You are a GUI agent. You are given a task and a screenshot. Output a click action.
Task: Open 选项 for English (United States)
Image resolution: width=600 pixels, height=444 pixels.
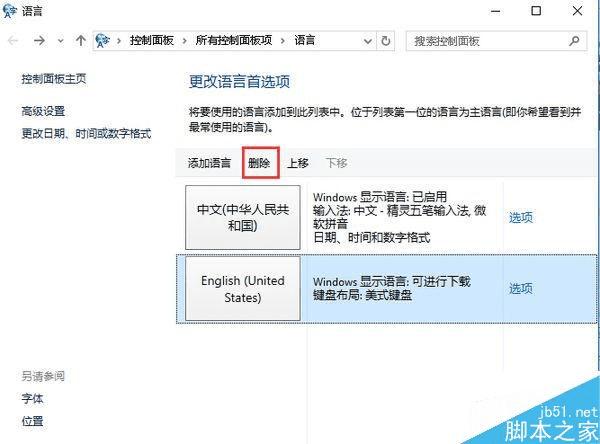pyautogui.click(x=520, y=288)
